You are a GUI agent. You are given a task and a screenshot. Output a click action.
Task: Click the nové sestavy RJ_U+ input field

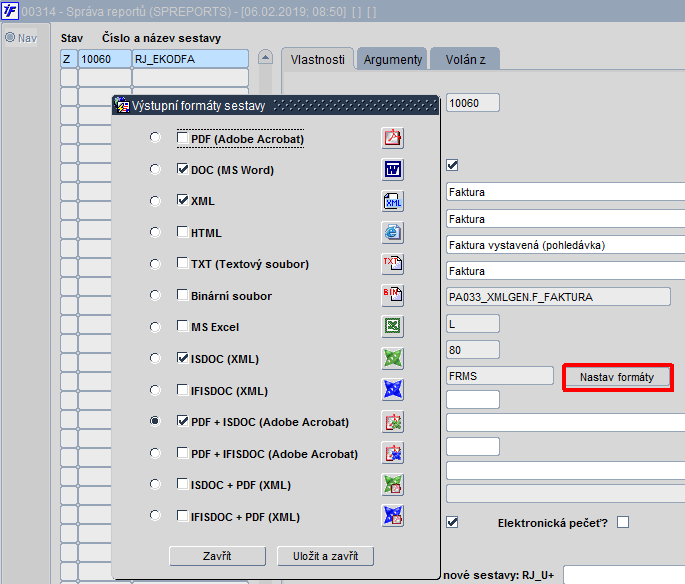[x=624, y=574]
